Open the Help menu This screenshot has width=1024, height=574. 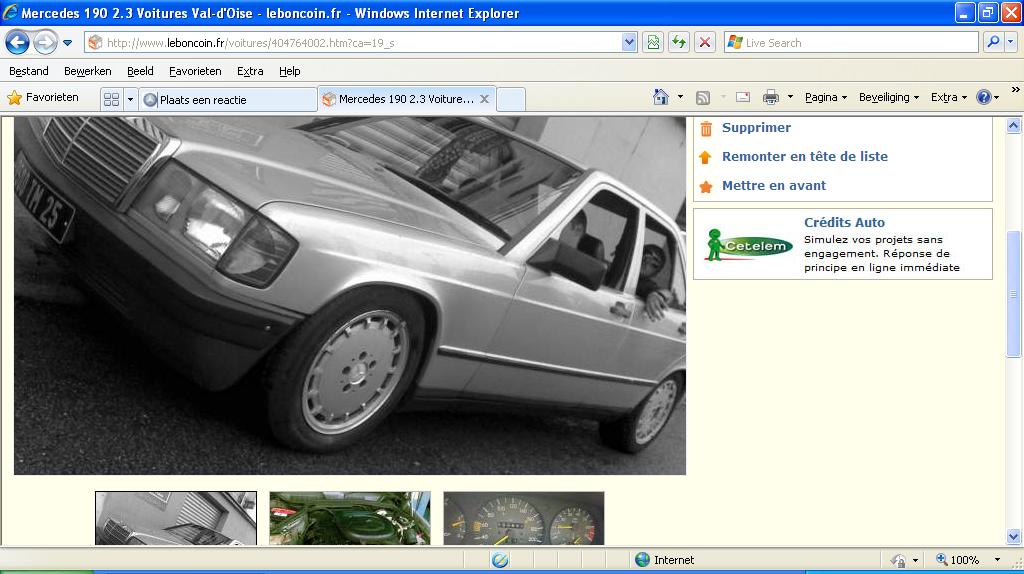click(x=290, y=71)
